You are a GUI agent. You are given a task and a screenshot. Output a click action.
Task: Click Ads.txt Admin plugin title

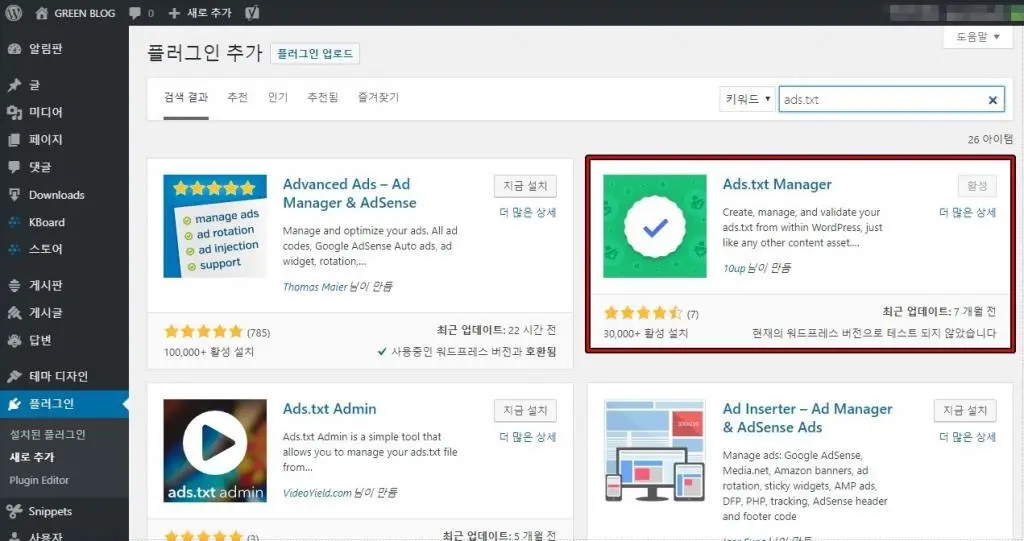click(x=329, y=409)
